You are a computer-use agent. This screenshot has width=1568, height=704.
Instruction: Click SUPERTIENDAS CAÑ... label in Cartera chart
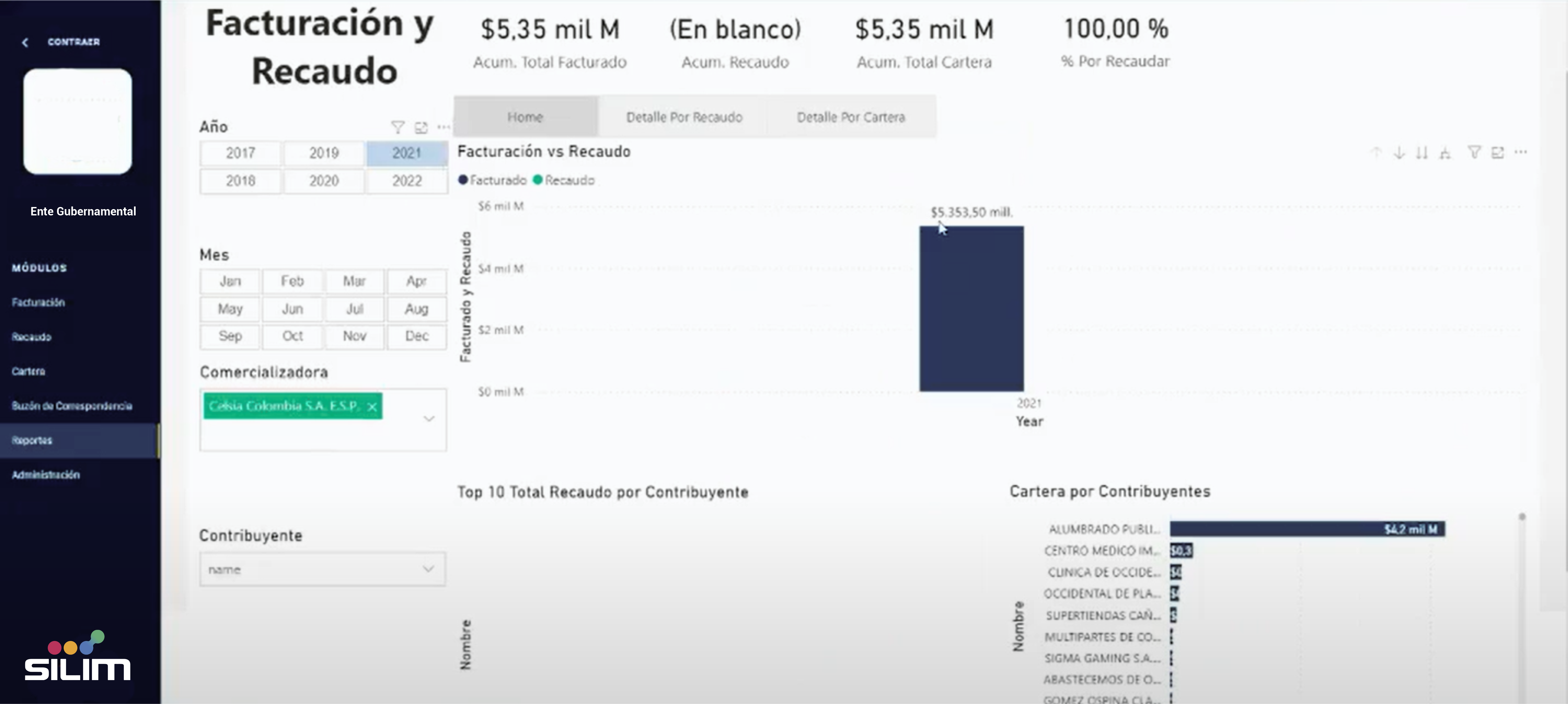click(1103, 616)
